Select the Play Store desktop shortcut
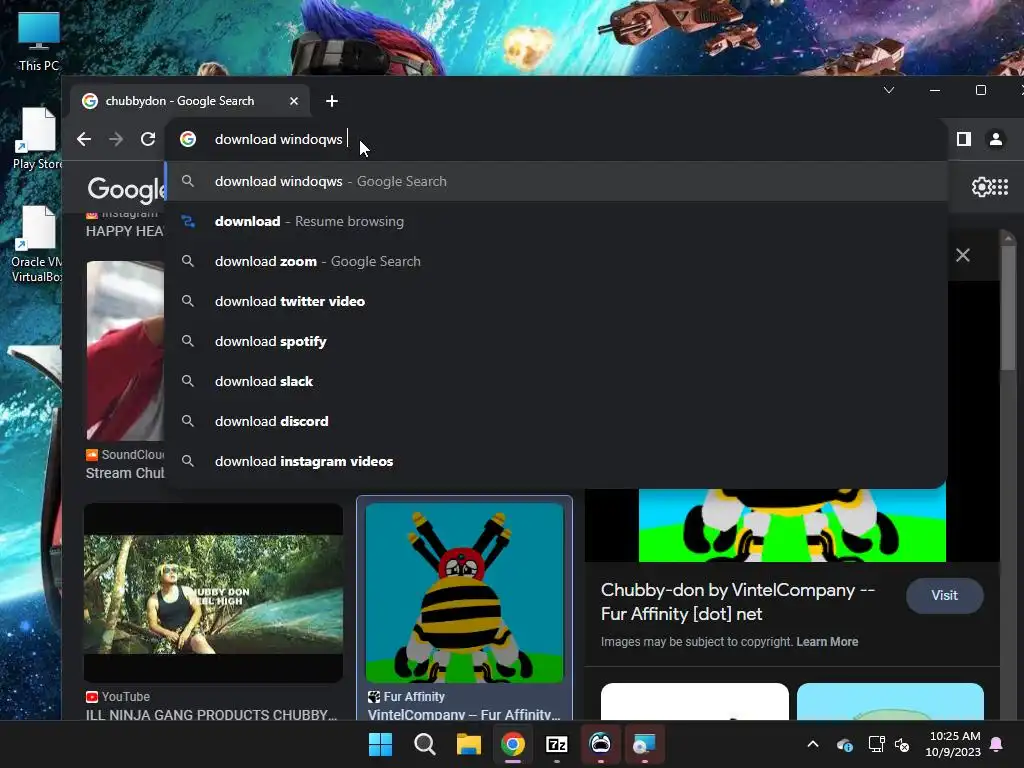 [x=37, y=138]
